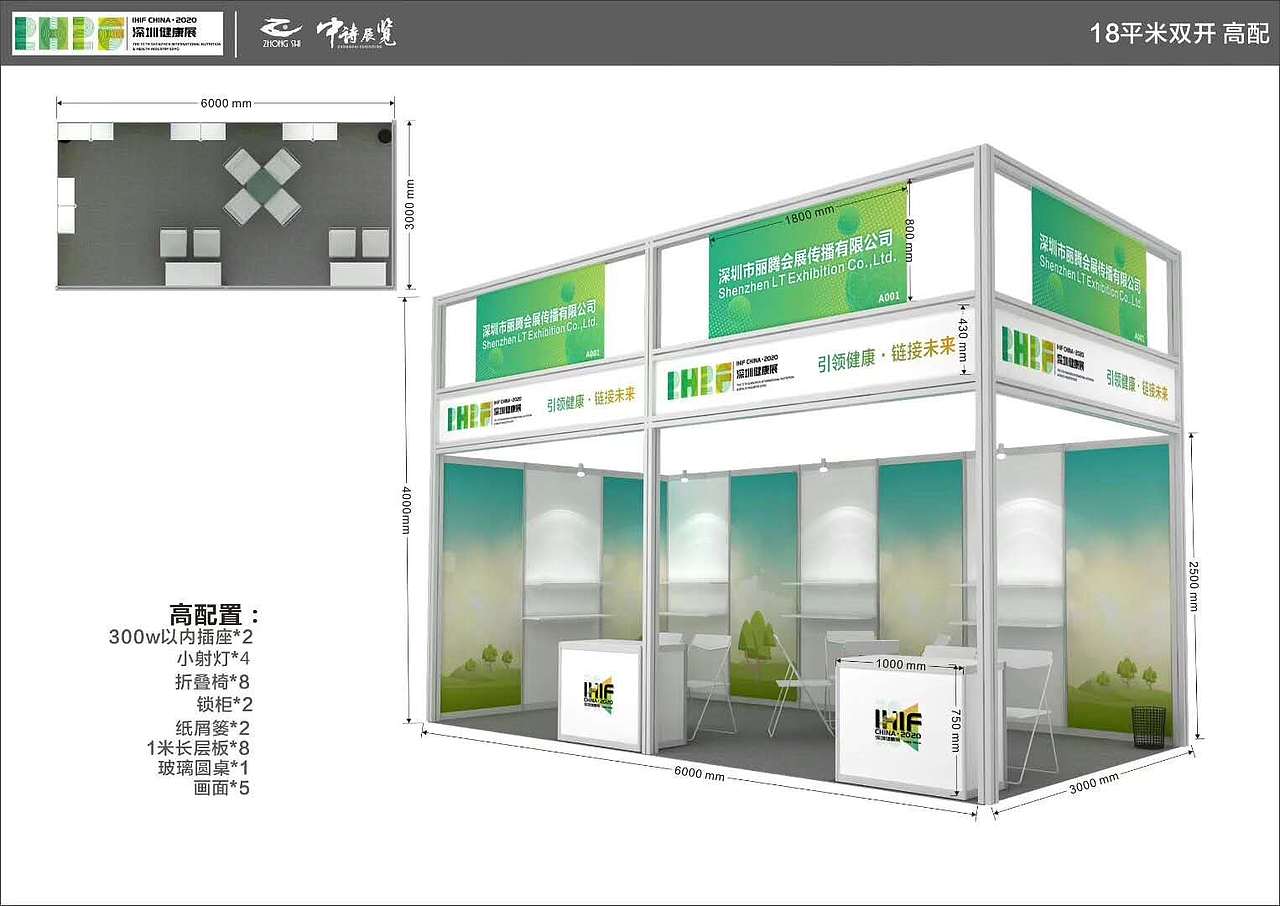Image resolution: width=1280 pixels, height=906 pixels.
Task: Select the '小射灯*4' list item
Action: tap(212, 659)
